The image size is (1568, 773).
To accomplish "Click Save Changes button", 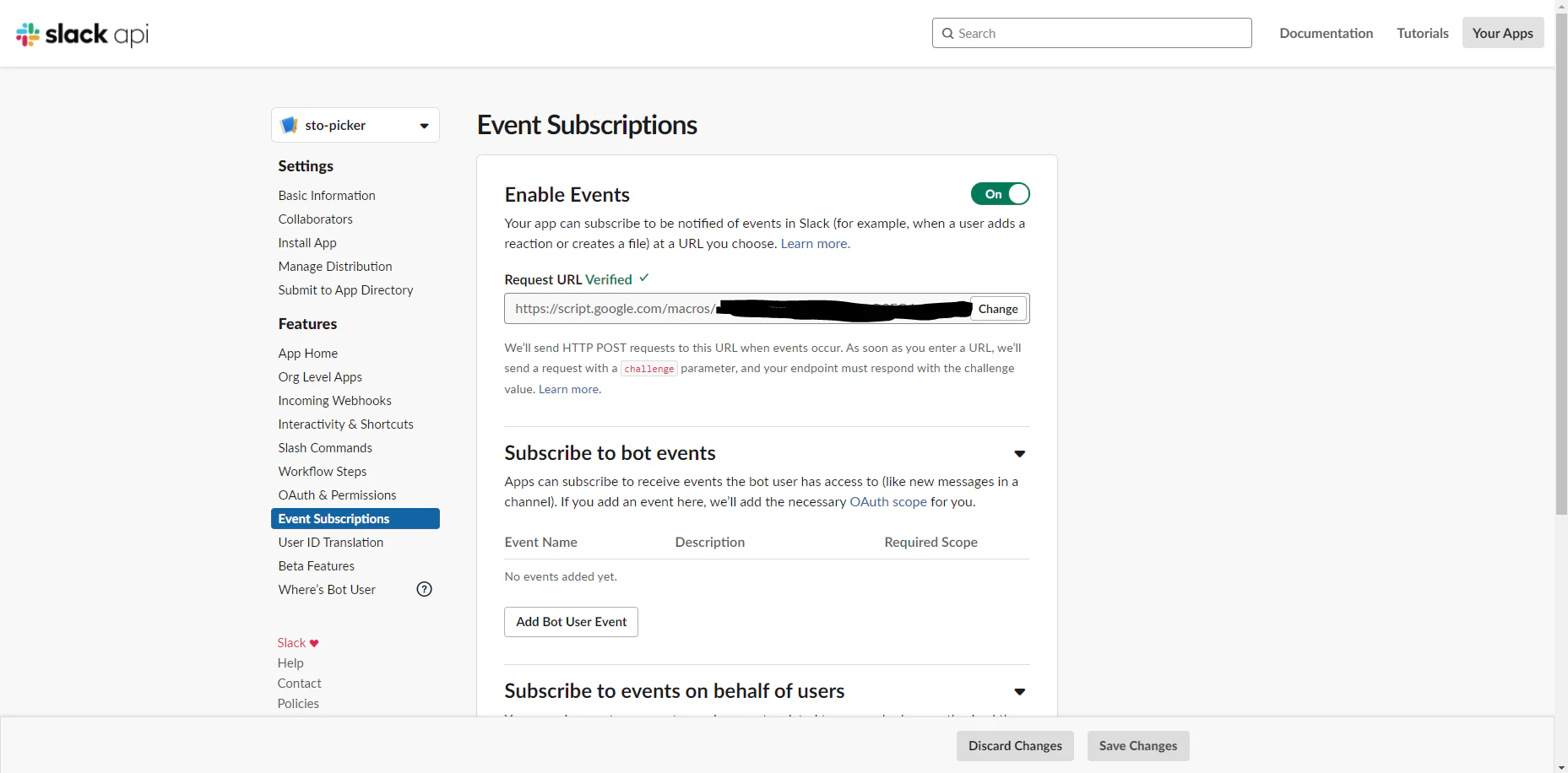I will (1138, 746).
